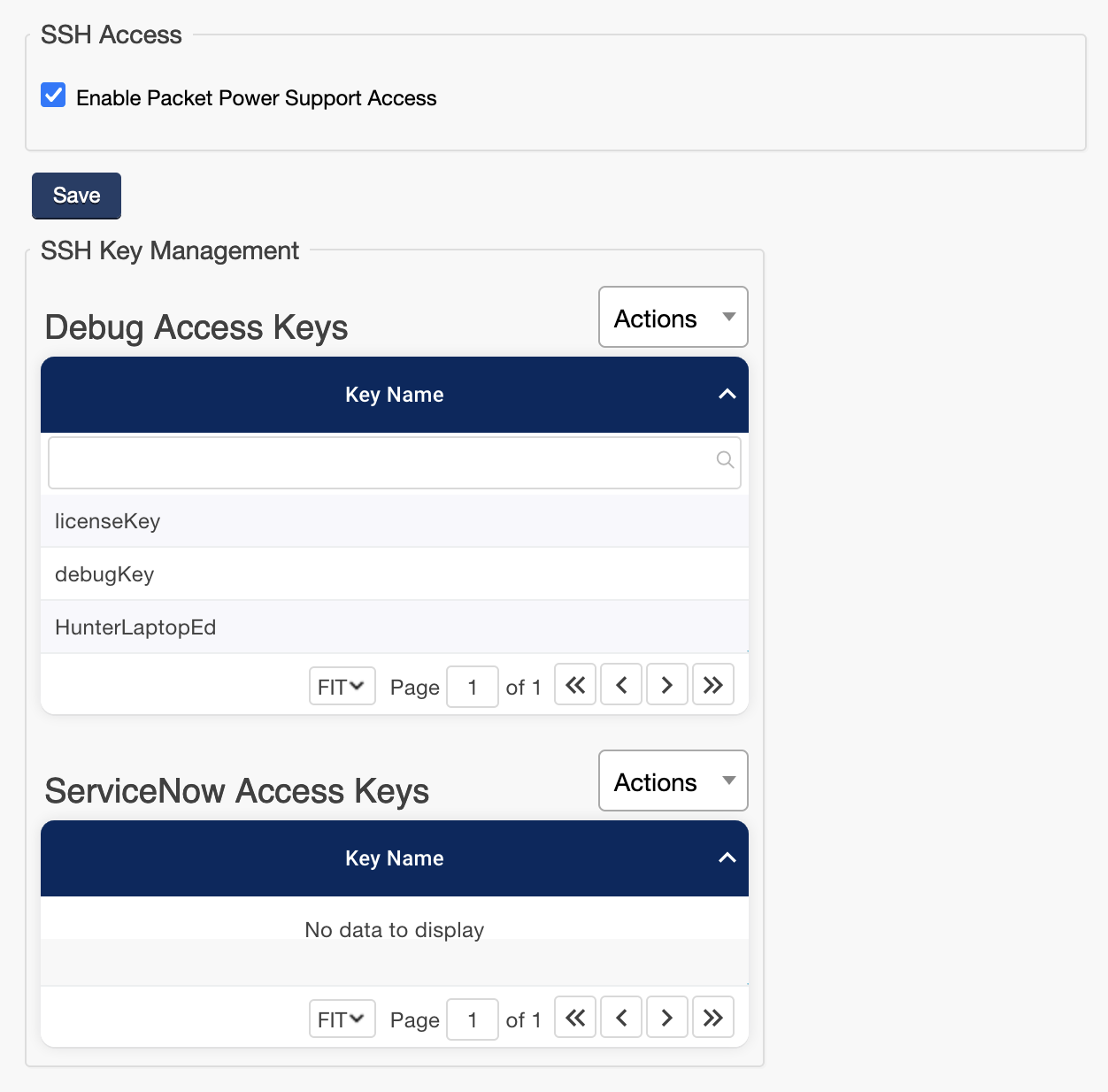
Task: Click the Debug keys page number field
Action: click(x=473, y=687)
